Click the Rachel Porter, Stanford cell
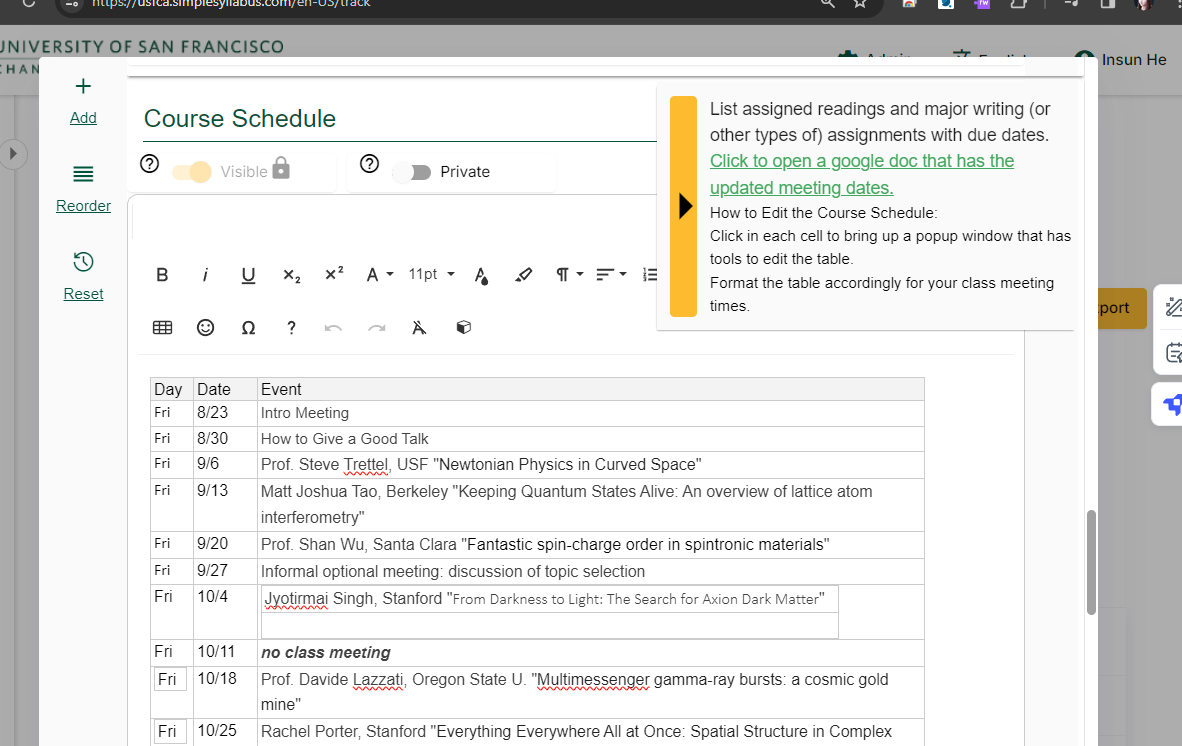The image size is (1182, 746). [x=590, y=732]
